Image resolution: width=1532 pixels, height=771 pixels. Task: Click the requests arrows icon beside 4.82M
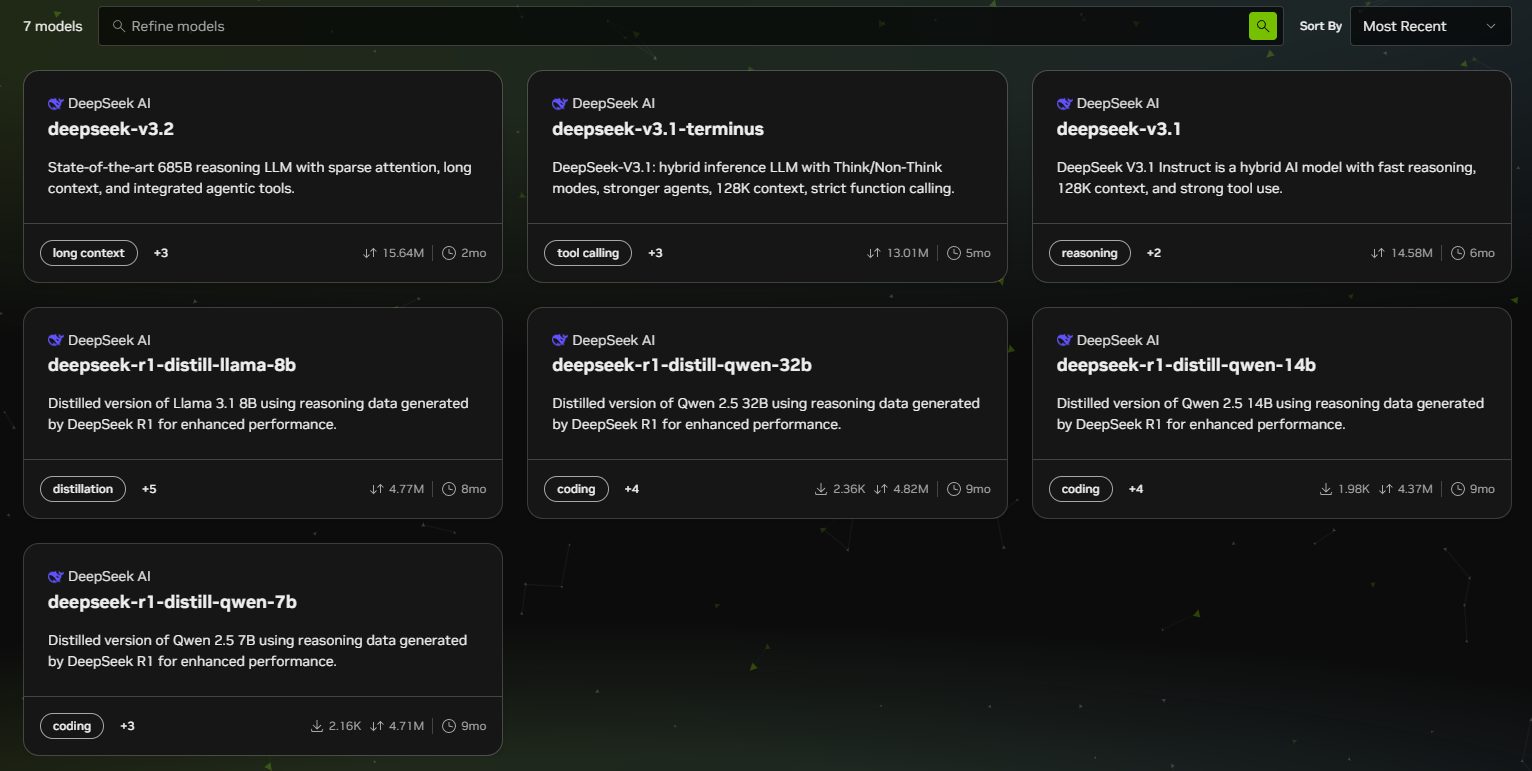coord(881,489)
